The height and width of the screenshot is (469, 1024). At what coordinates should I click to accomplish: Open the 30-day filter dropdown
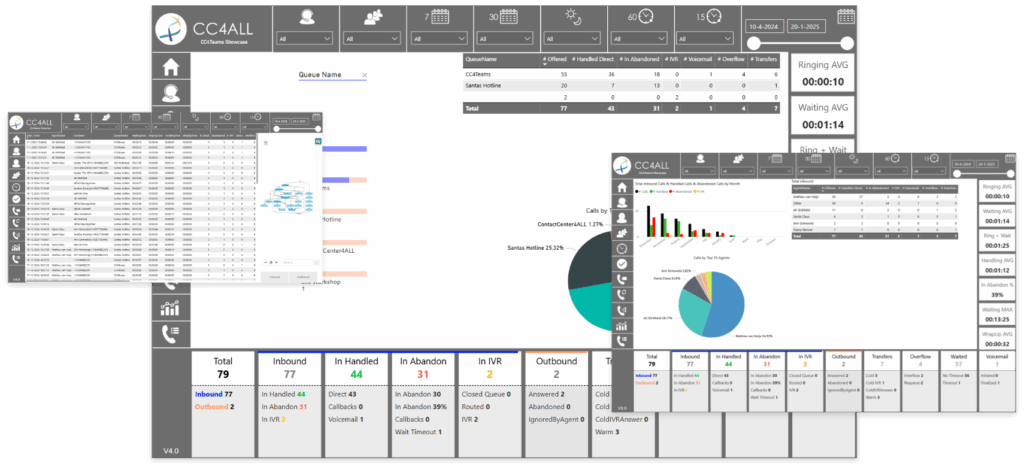[x=507, y=38]
